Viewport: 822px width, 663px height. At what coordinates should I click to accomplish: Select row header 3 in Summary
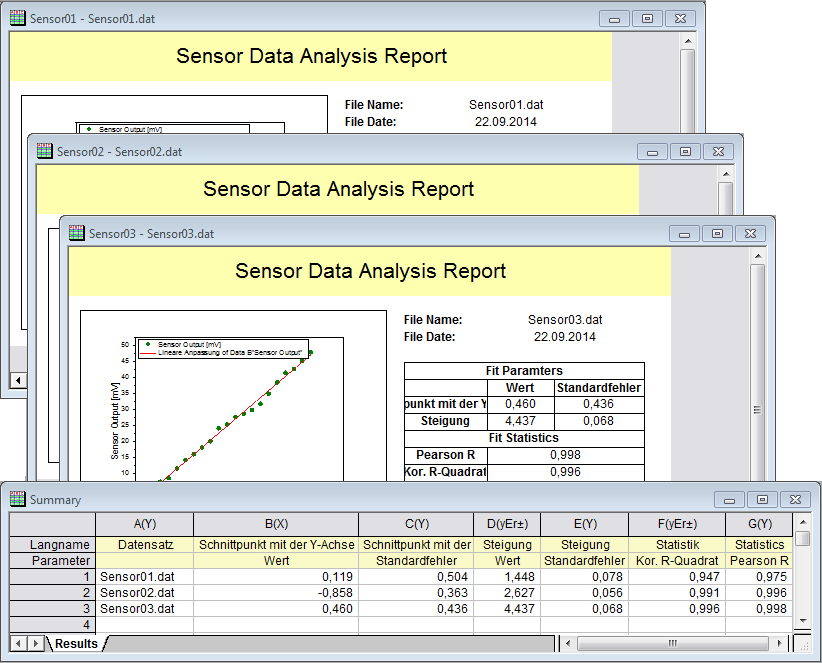point(53,608)
